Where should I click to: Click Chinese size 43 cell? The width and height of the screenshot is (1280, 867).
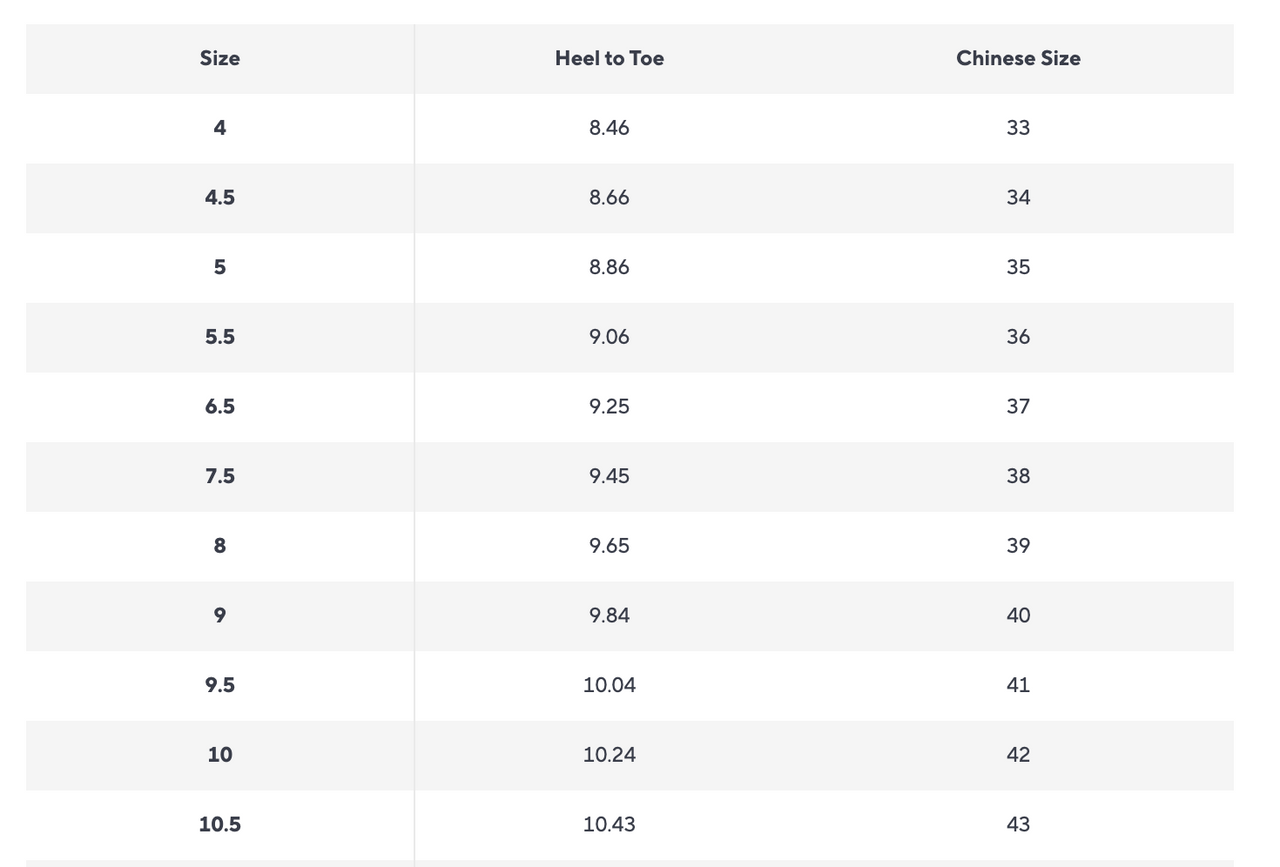1018,825
